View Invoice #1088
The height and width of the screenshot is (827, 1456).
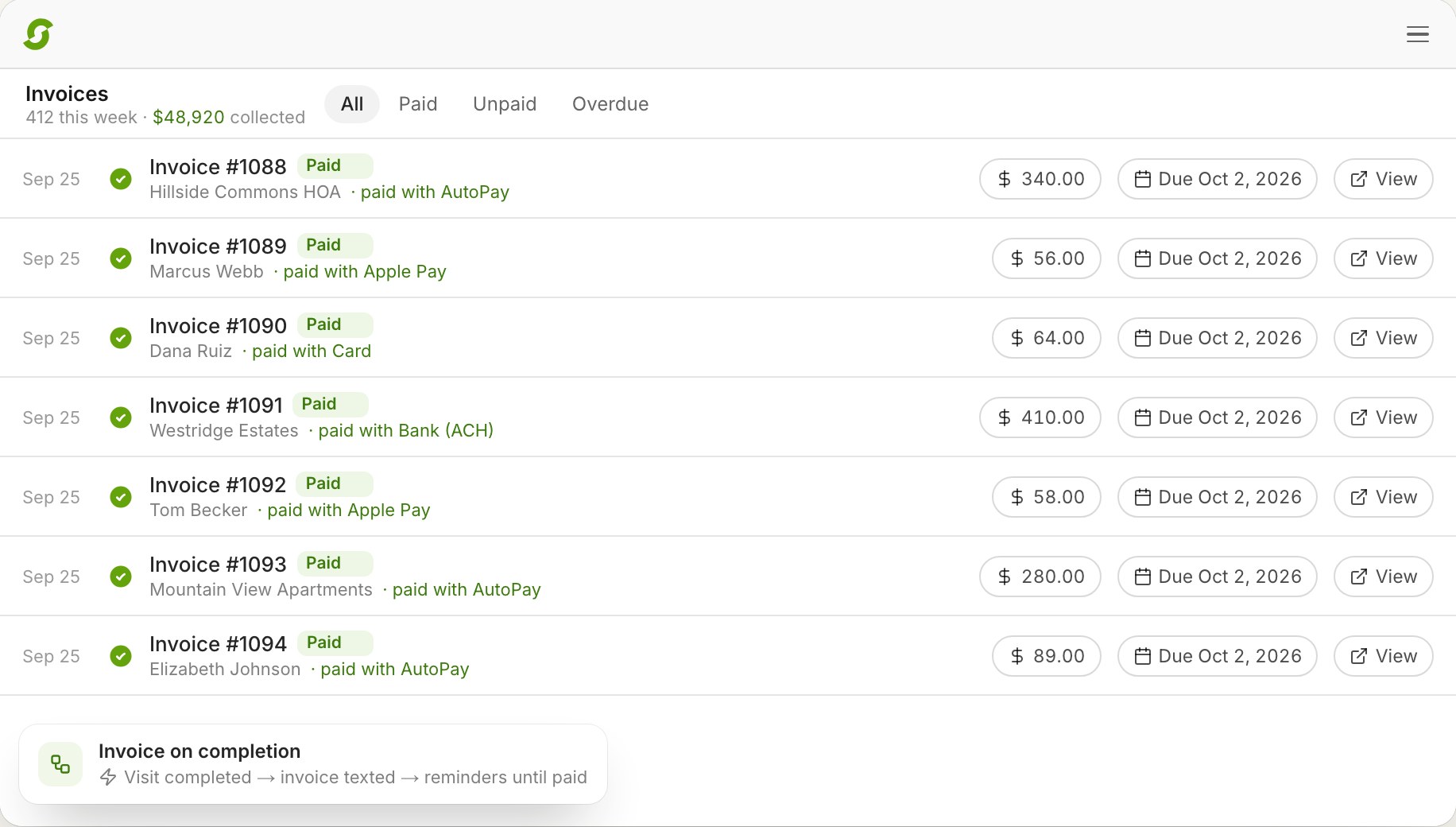[x=1383, y=179]
